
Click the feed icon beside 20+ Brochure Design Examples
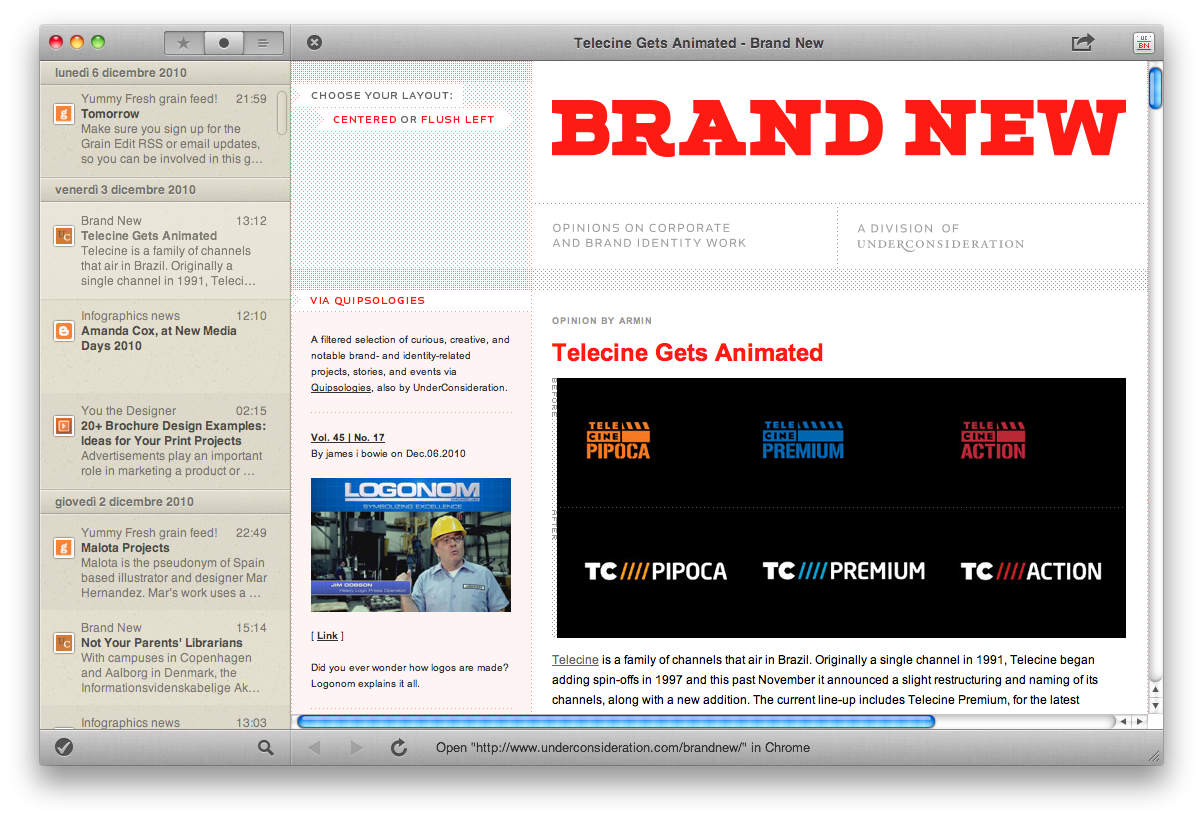click(63, 426)
